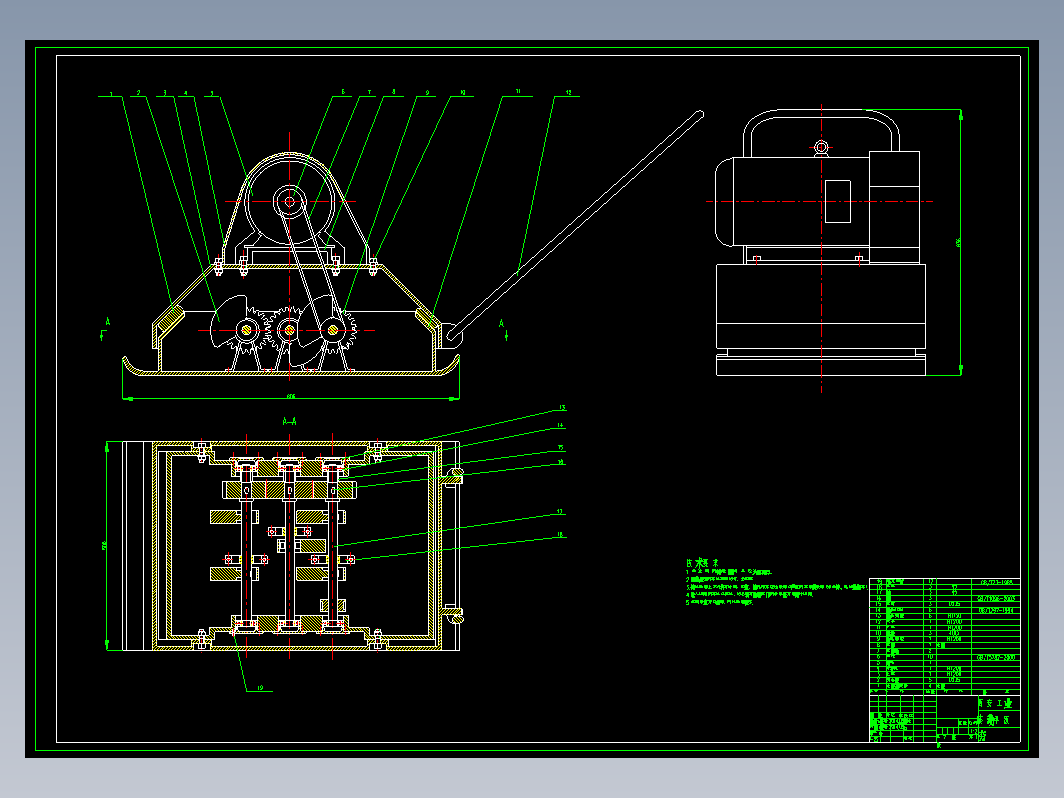Select part callout number 19 label
Viewport: 1064px width, 798px height.
(x=260, y=688)
